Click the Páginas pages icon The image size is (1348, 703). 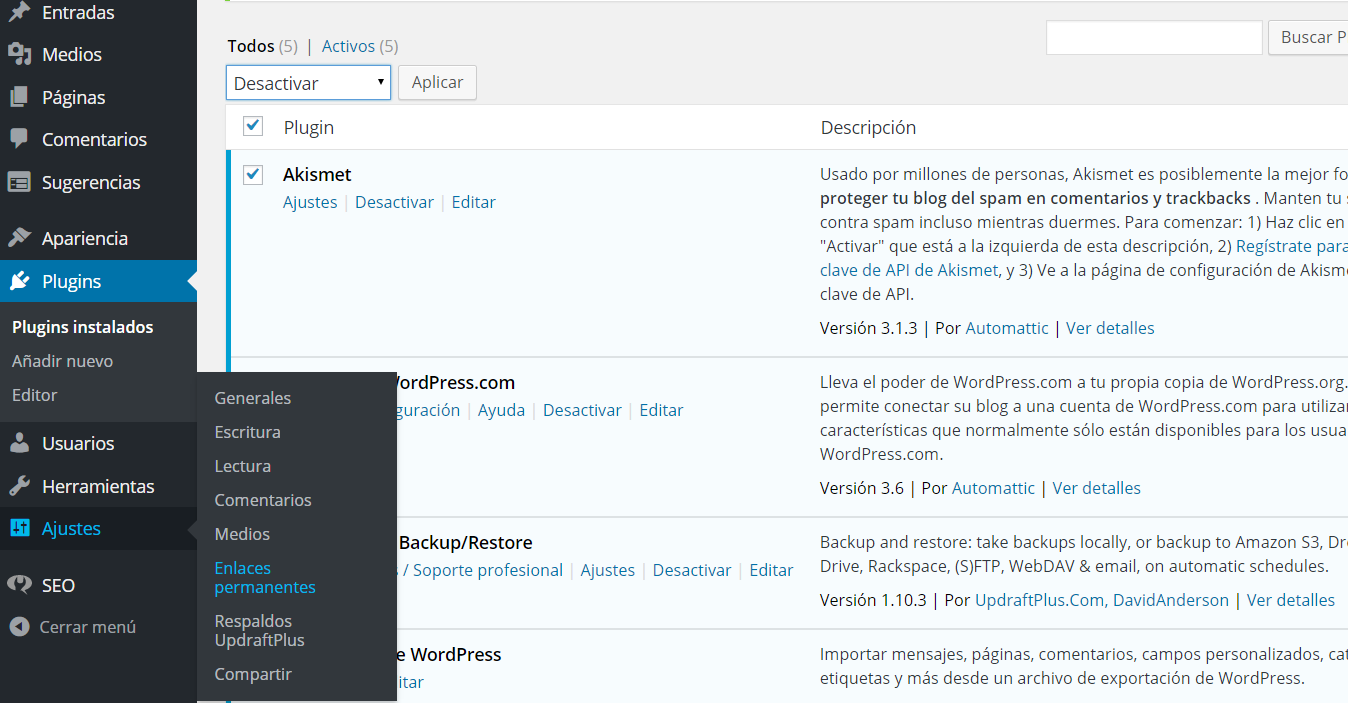point(19,97)
